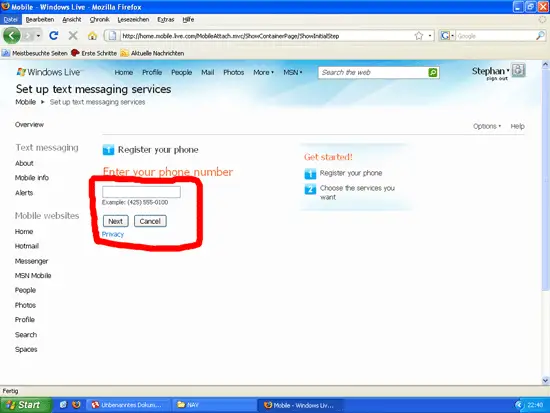Viewport: 550px width, 413px height.
Task: Open the Profile link in top navigation
Action: coord(152,72)
